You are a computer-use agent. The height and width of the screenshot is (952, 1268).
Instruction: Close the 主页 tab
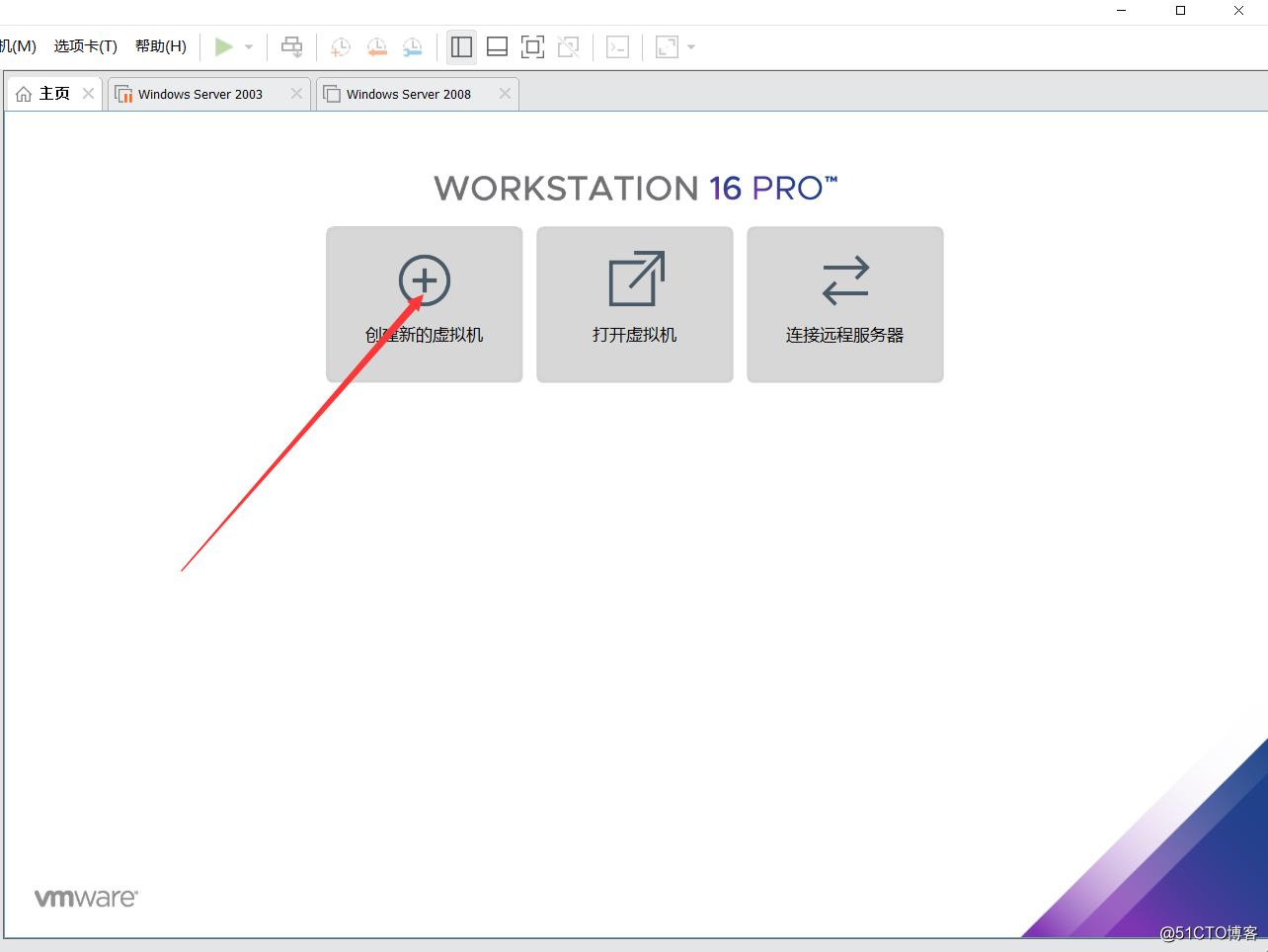(88, 93)
